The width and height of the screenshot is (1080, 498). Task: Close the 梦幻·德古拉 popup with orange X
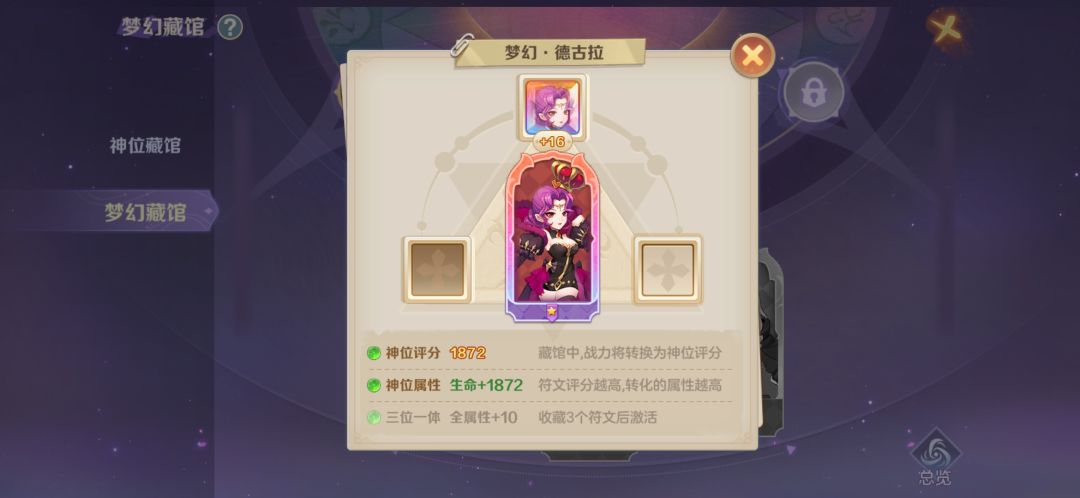tap(752, 56)
